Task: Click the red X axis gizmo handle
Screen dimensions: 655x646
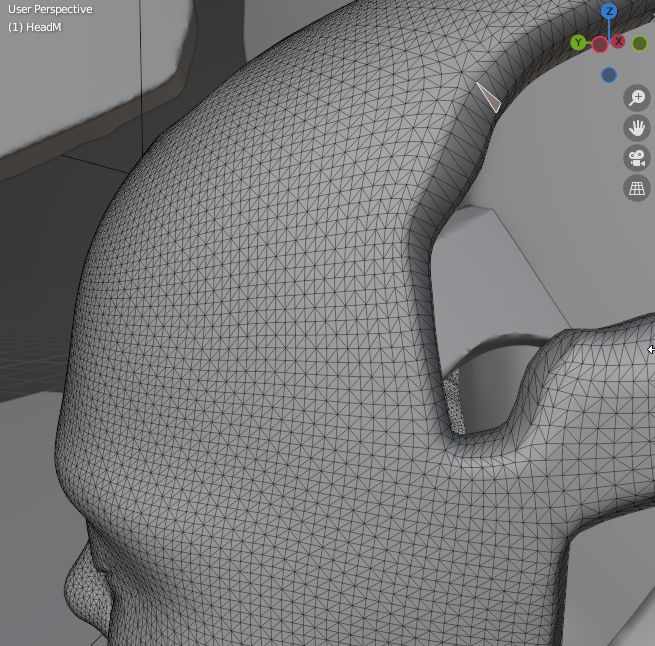Action: click(618, 42)
